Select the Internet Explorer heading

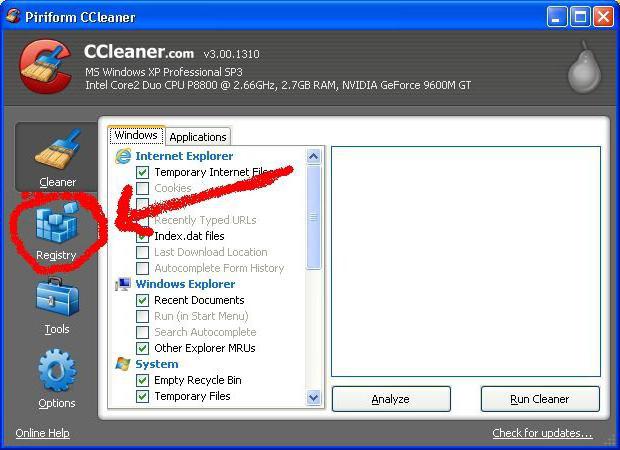184,156
